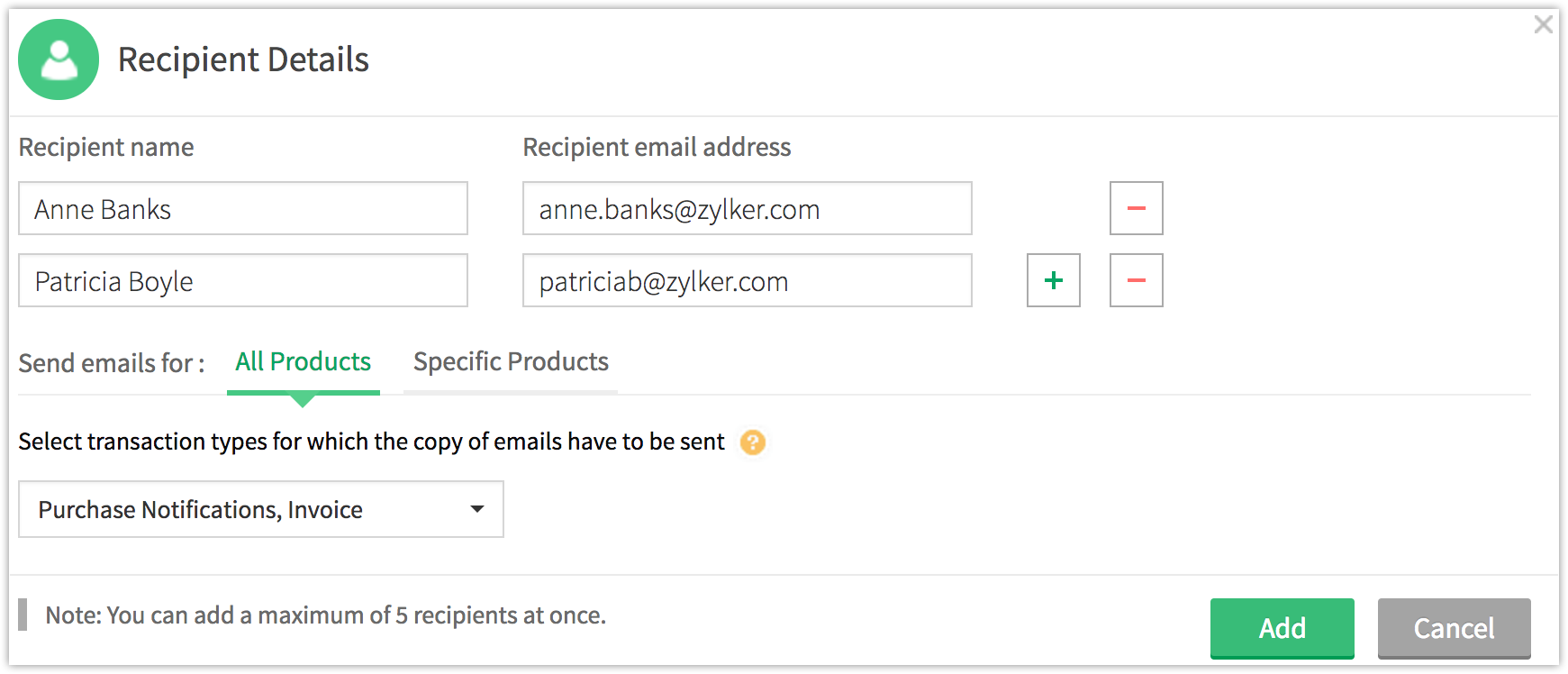Click the transaction types dropdown caret arrow
Image resolution: width=1568 pixels, height=674 pixels.
(477, 509)
